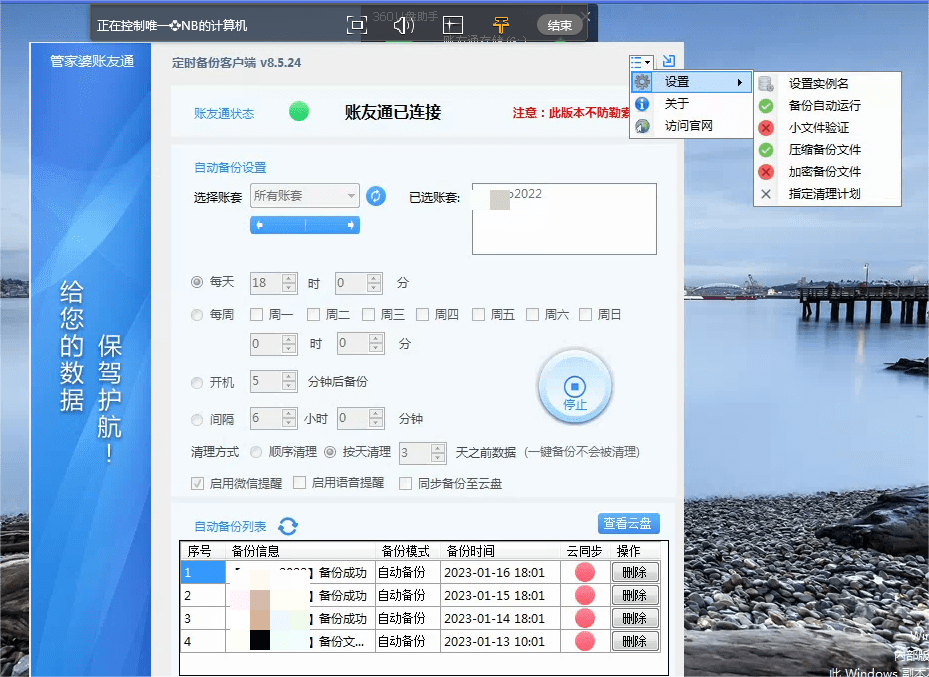929x677 pixels.
Task: Toggle 备份自动运行 in the submenu
Action: click(x=828, y=105)
